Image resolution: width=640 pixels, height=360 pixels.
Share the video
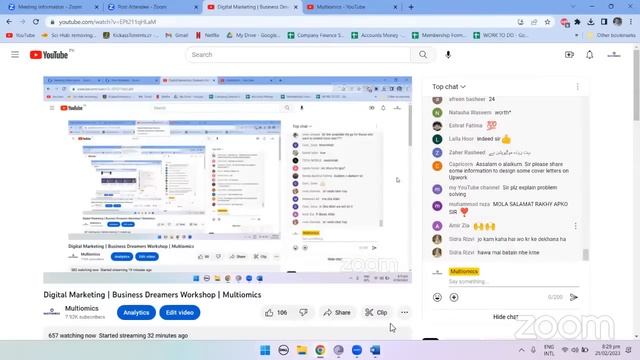pos(337,313)
